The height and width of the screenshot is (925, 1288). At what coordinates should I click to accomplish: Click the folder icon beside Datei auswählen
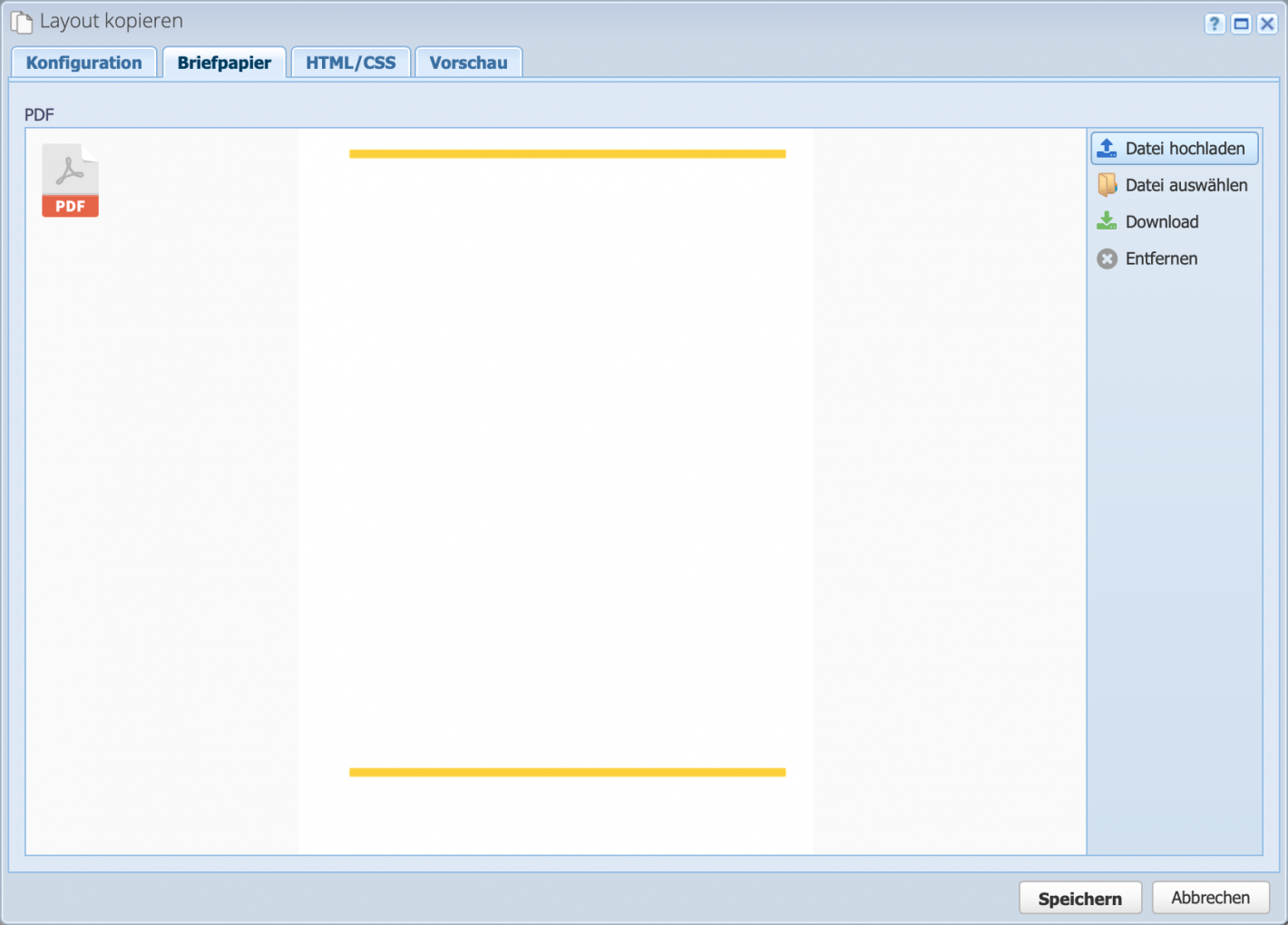point(1107,184)
